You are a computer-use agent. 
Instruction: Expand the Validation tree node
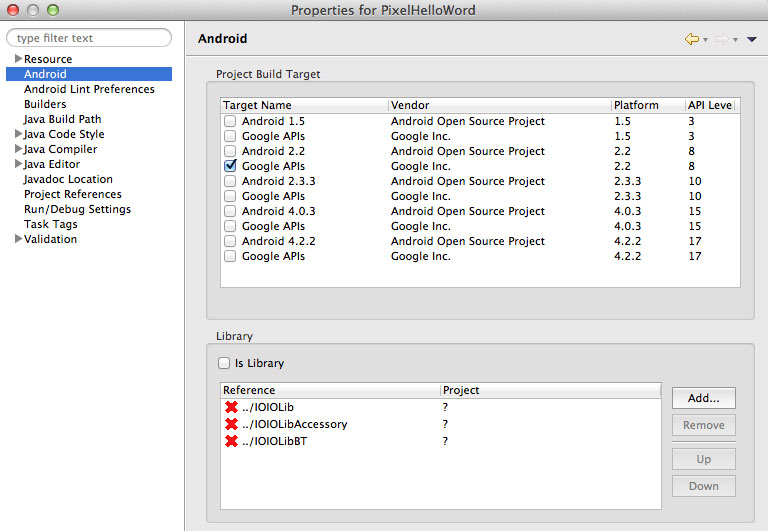click(x=18, y=239)
